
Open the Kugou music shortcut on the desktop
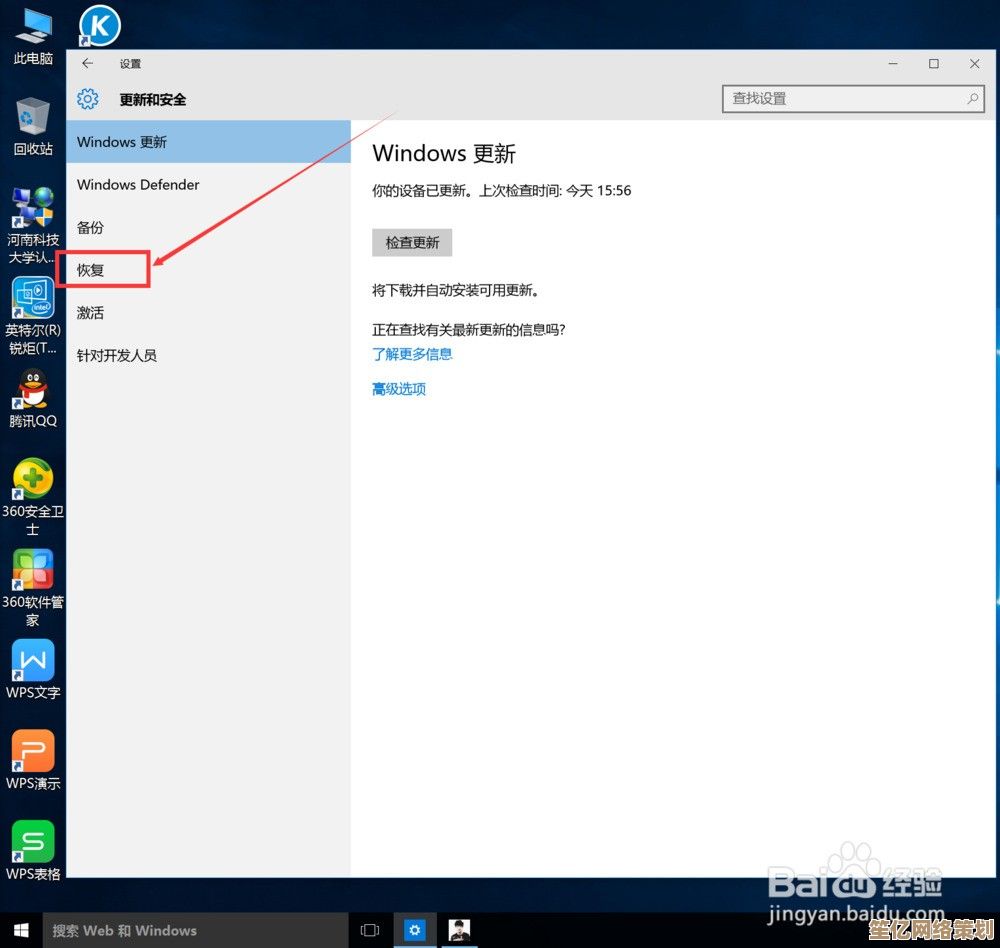click(x=99, y=26)
